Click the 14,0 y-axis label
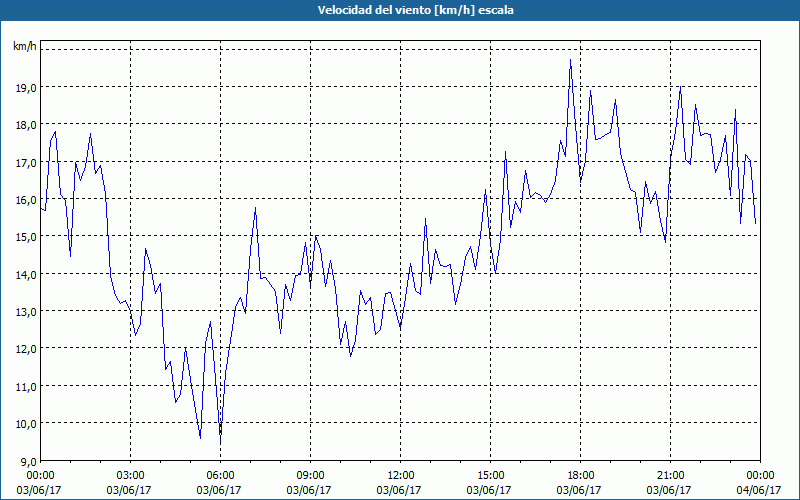Viewport: 800px width, 500px height. 27,274
